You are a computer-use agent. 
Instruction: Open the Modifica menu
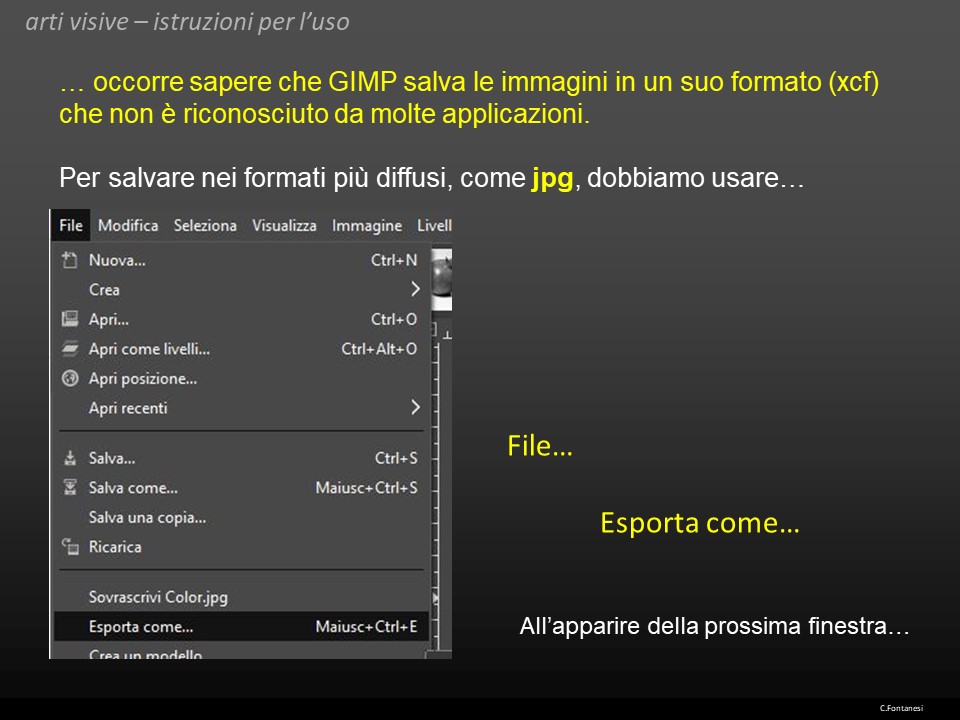(128, 225)
